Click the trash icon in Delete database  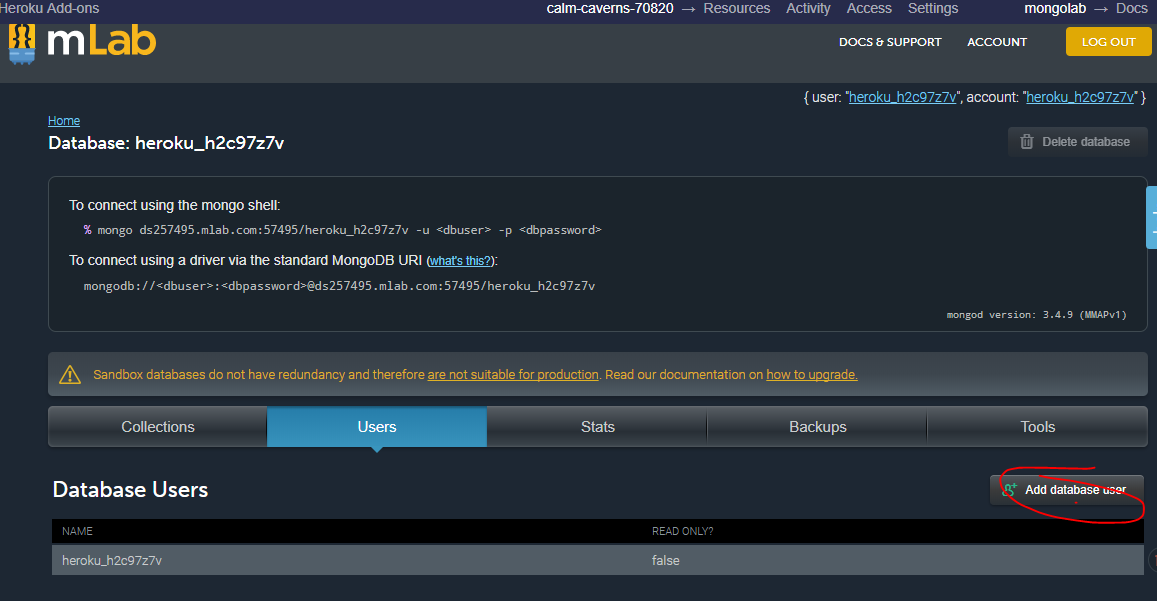click(1026, 141)
